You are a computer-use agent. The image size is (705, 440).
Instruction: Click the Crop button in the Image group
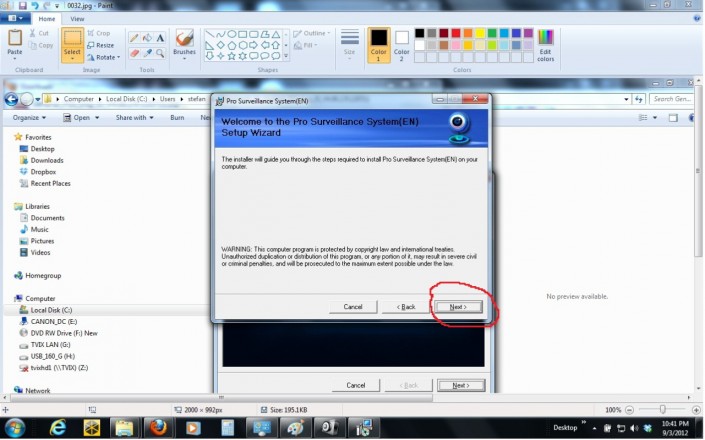98,33
